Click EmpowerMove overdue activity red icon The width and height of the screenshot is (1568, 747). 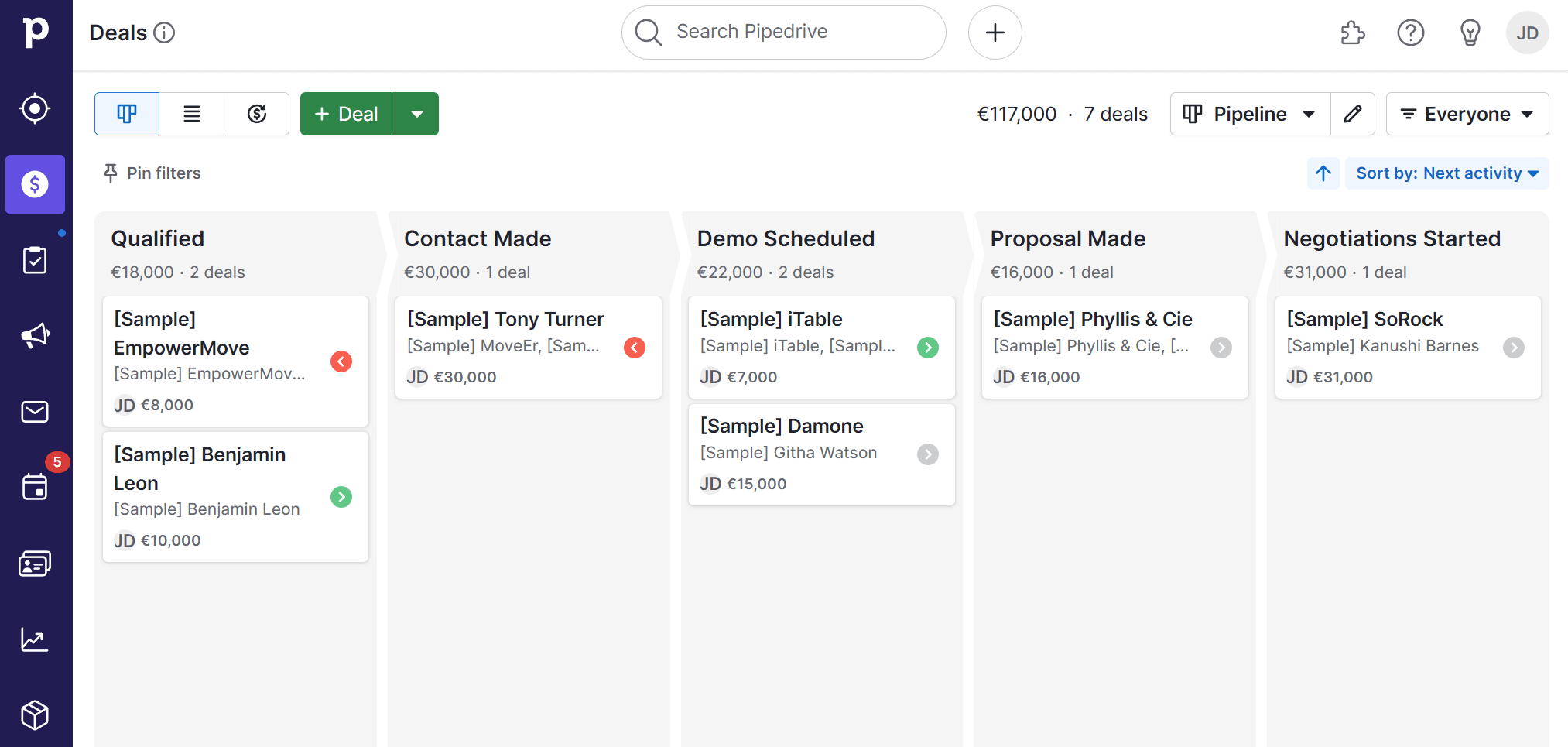tap(341, 362)
